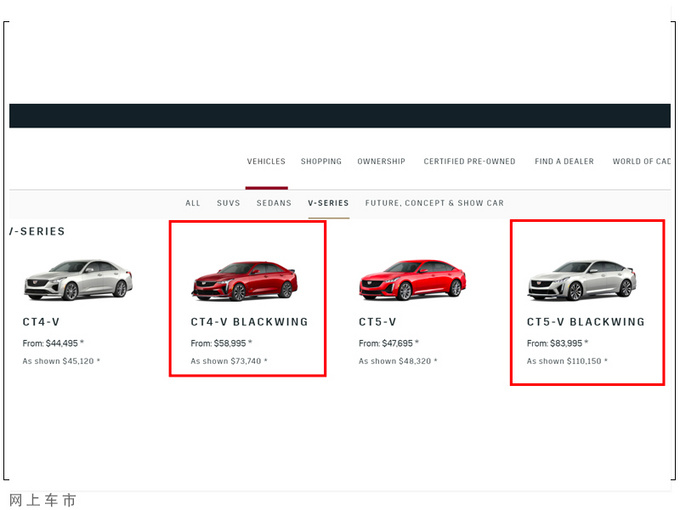
Task: Open the CT4-V model title link
Action: point(43,323)
